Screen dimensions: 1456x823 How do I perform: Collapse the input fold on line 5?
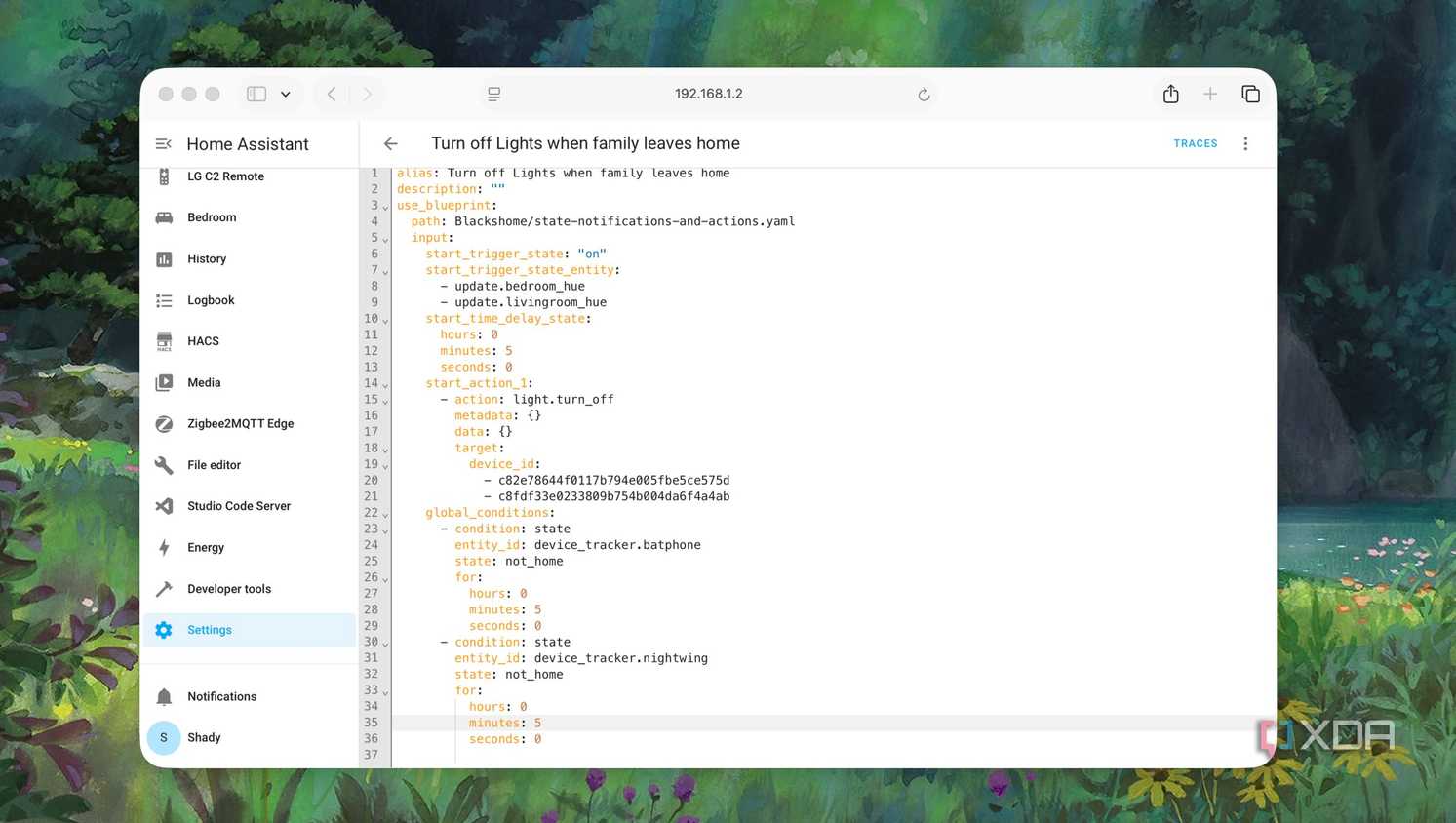(385, 239)
